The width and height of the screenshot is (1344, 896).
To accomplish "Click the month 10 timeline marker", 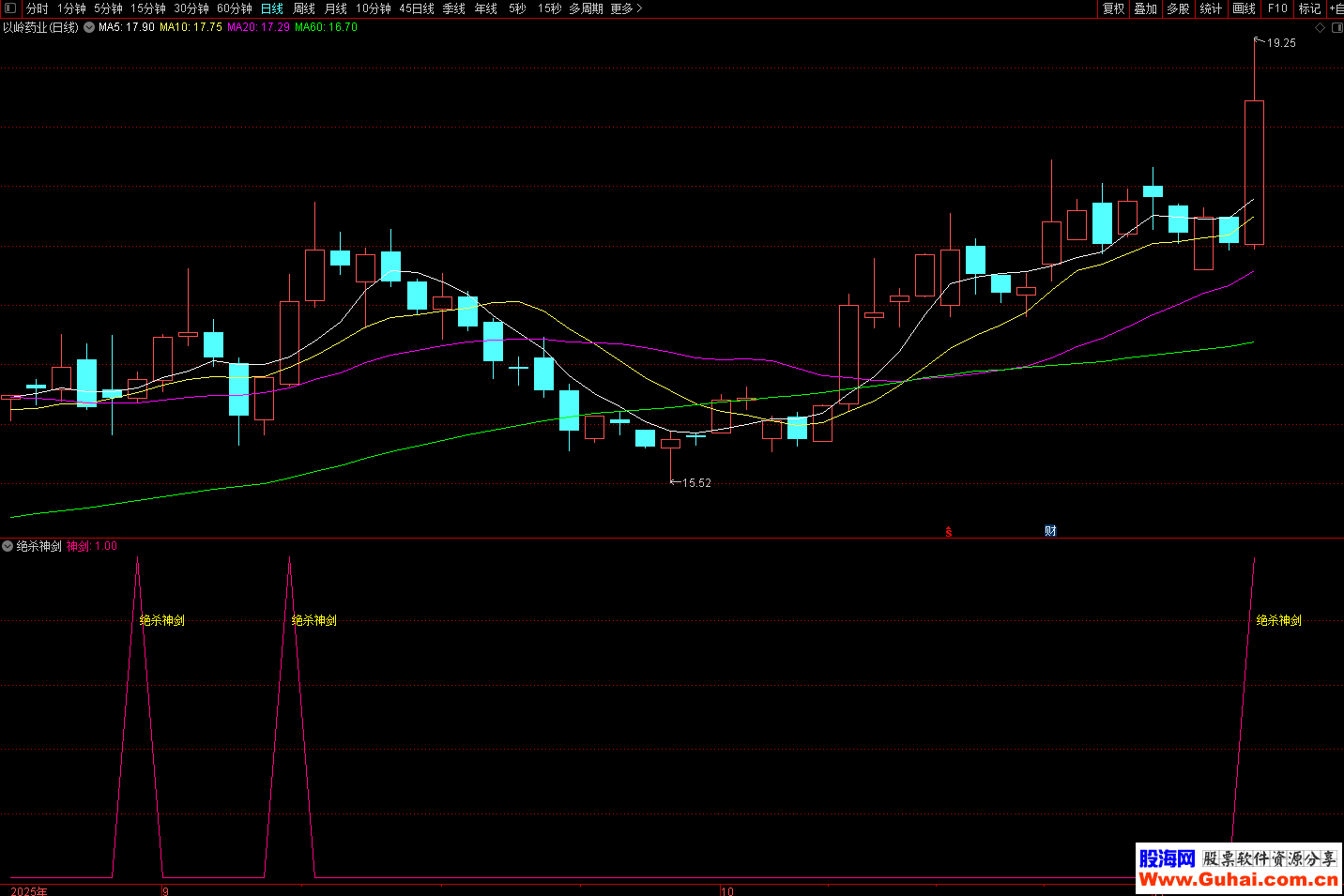I will pos(727,890).
